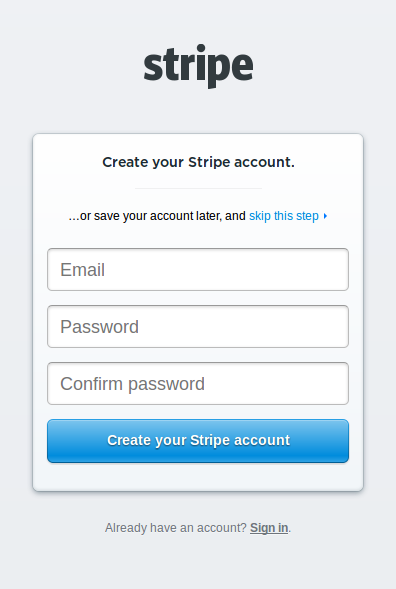
Task: Click the Stripe logo
Action: (198, 66)
